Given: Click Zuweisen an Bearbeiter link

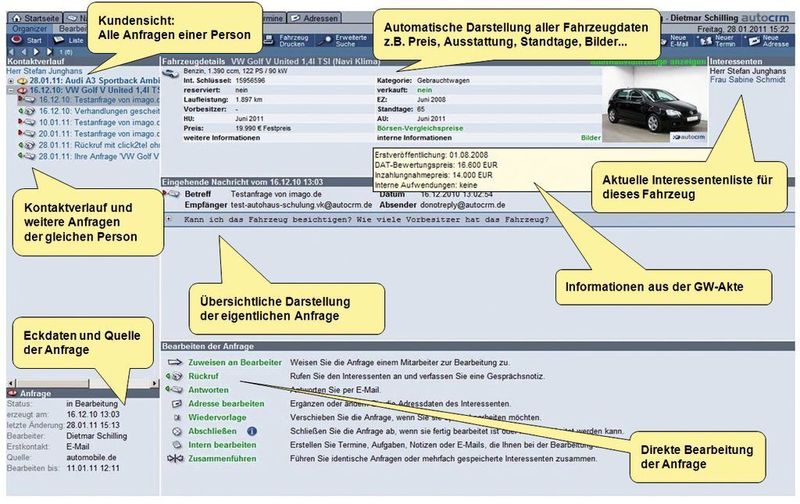Looking at the screenshot, I should coord(235,362).
